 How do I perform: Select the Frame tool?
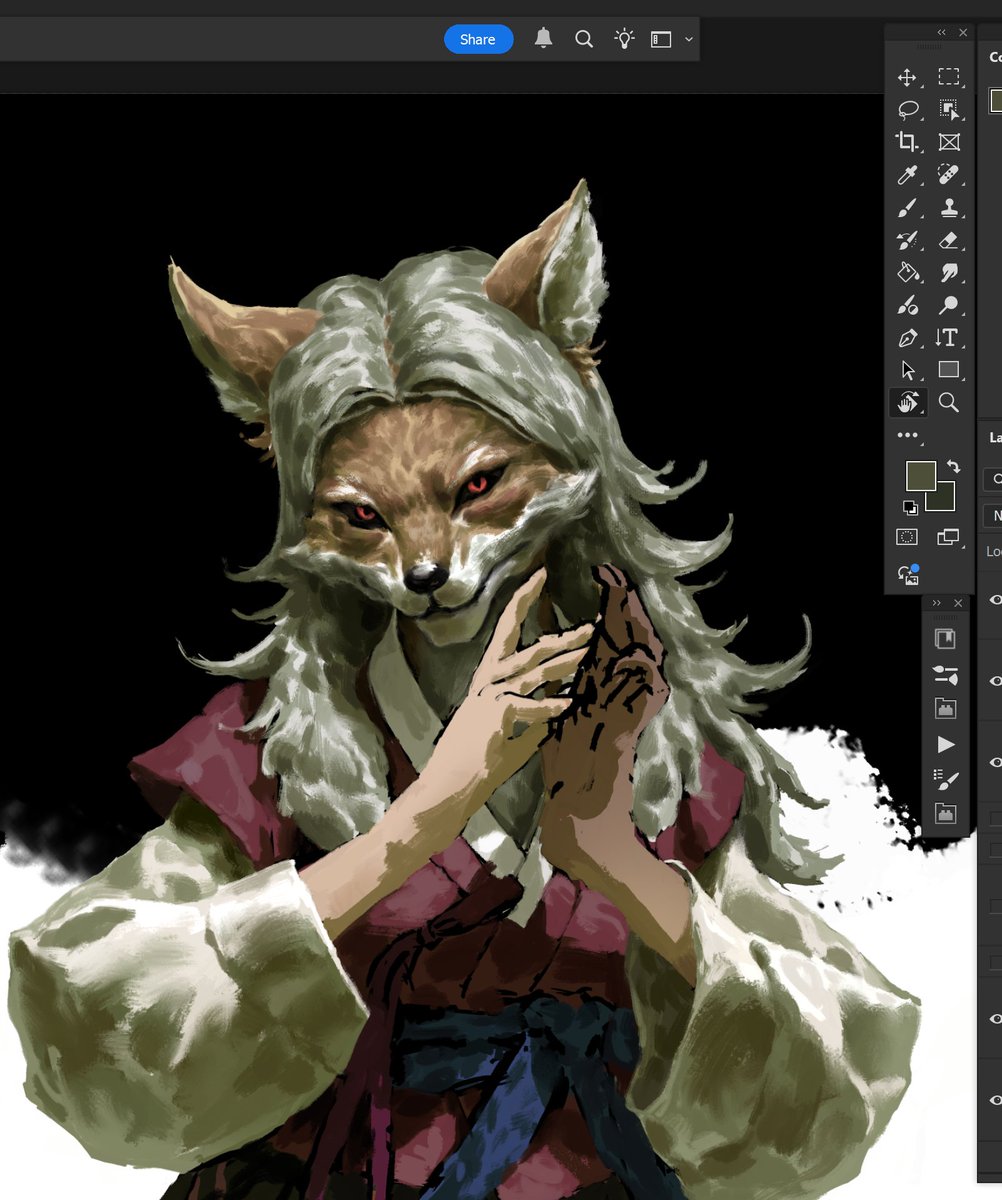948,142
